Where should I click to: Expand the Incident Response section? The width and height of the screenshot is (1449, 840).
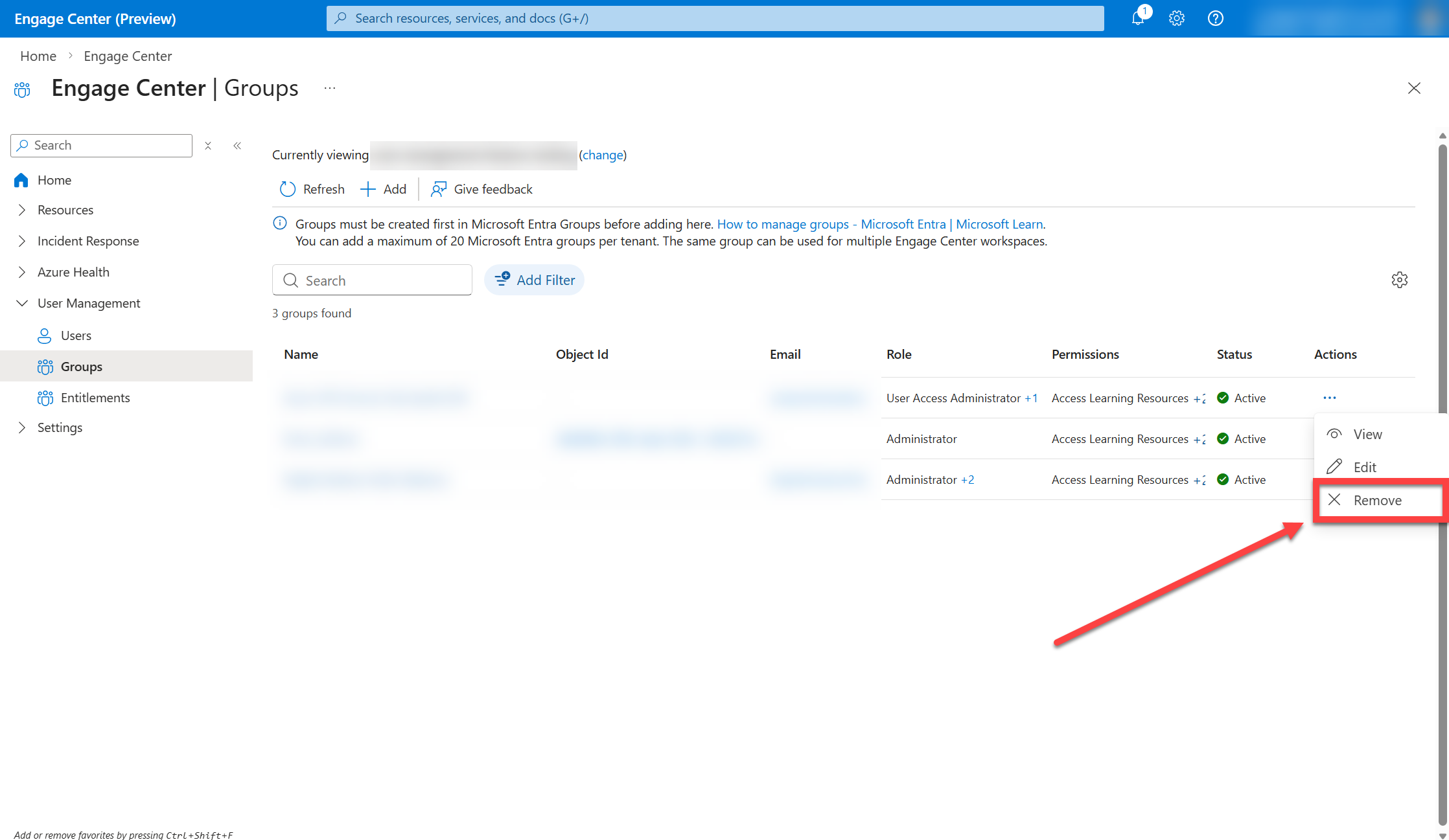point(22,241)
